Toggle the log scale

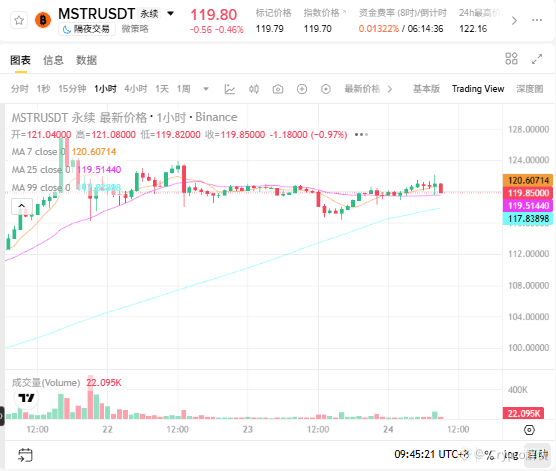point(511,454)
